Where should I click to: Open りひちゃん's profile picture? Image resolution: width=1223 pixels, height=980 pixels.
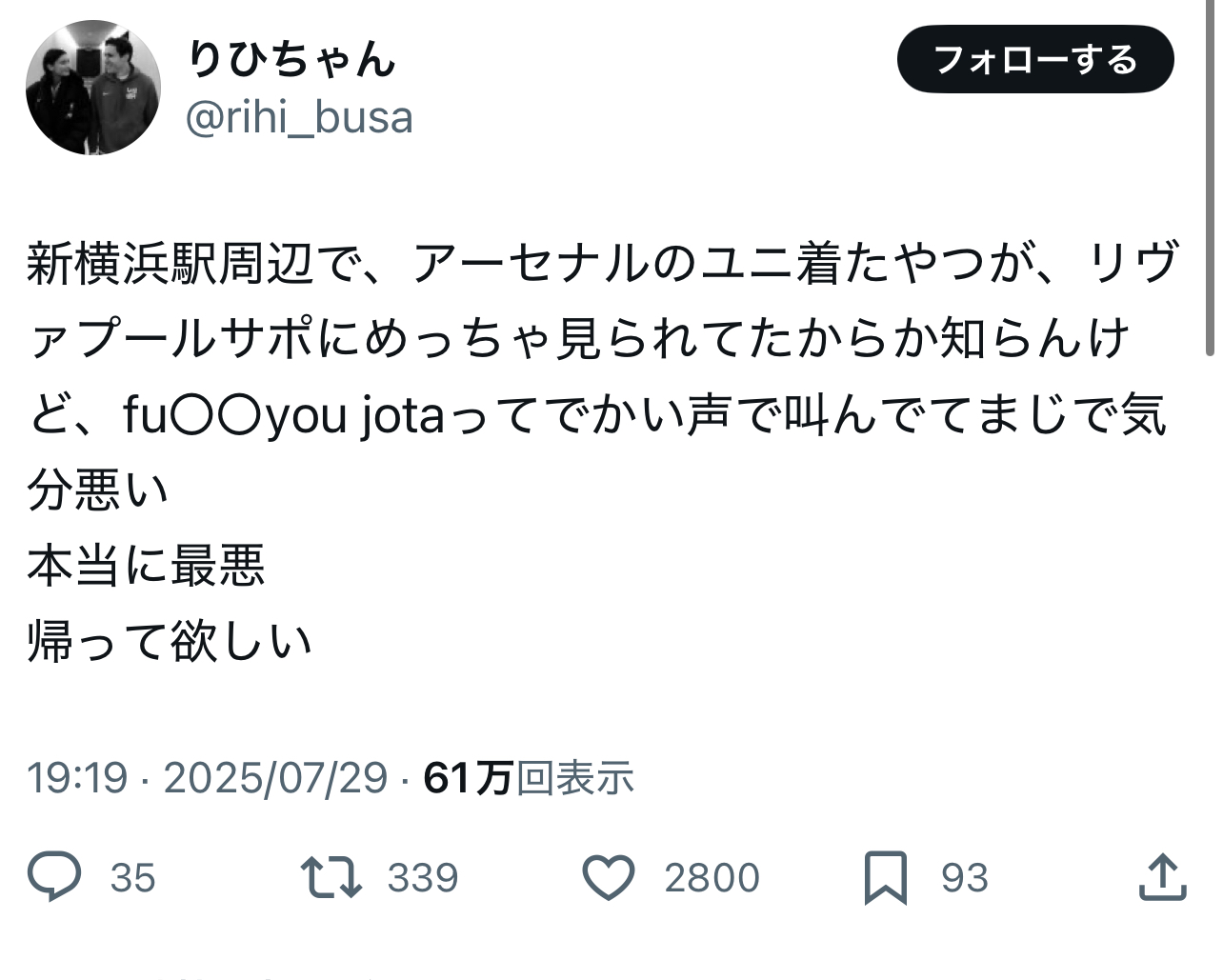[x=93, y=88]
